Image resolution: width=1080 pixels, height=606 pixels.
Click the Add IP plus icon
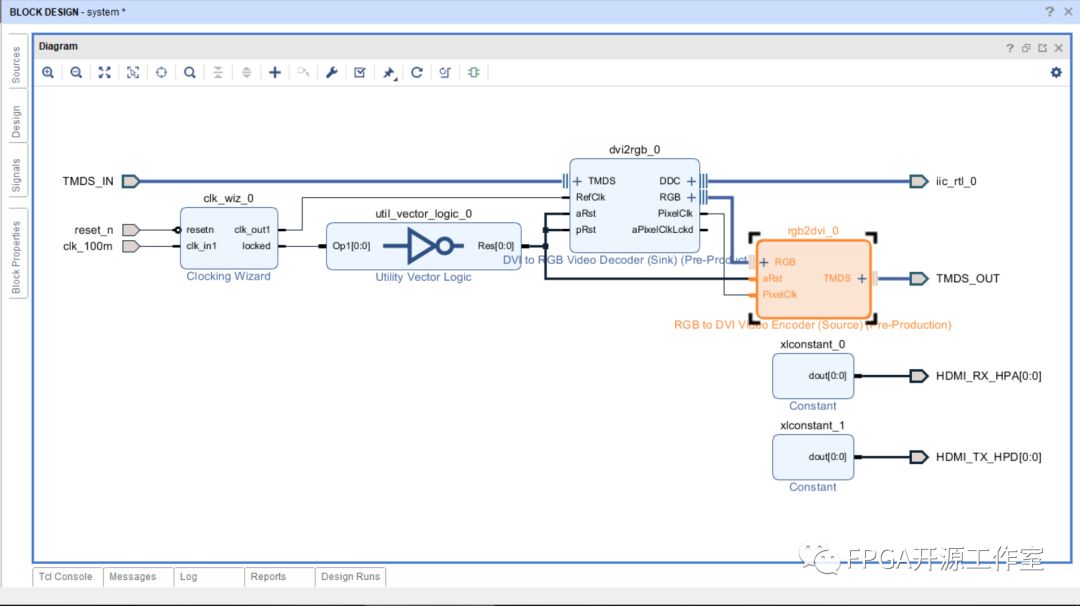(x=275, y=73)
